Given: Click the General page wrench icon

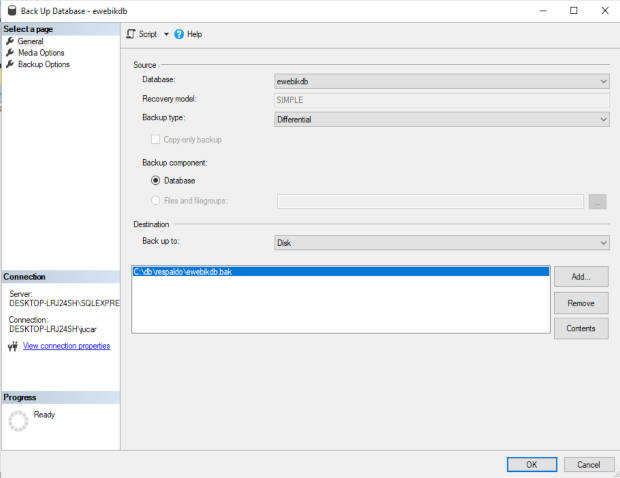Looking at the screenshot, I should point(10,41).
